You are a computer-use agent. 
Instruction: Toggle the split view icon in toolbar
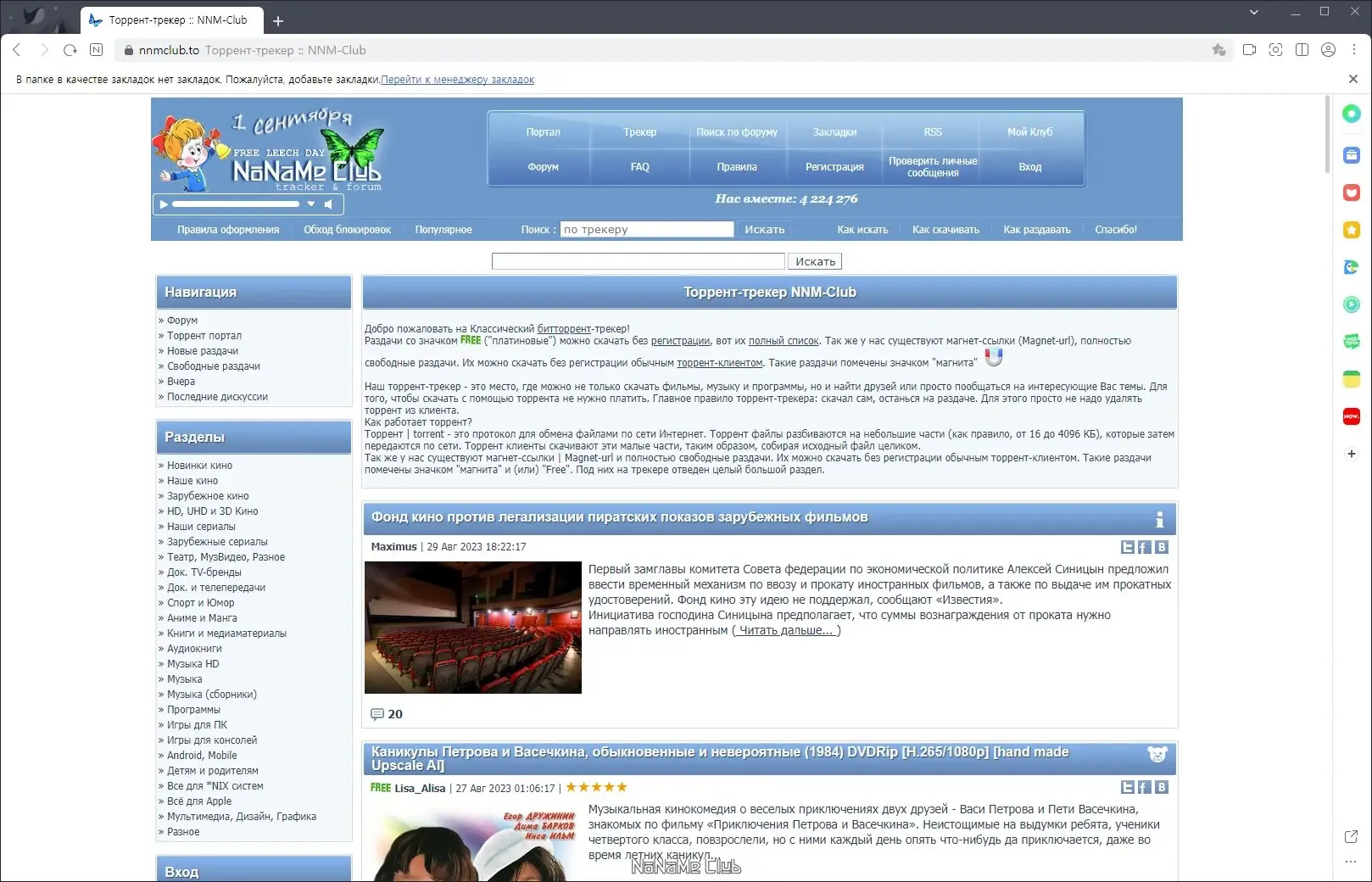pos(1302,50)
